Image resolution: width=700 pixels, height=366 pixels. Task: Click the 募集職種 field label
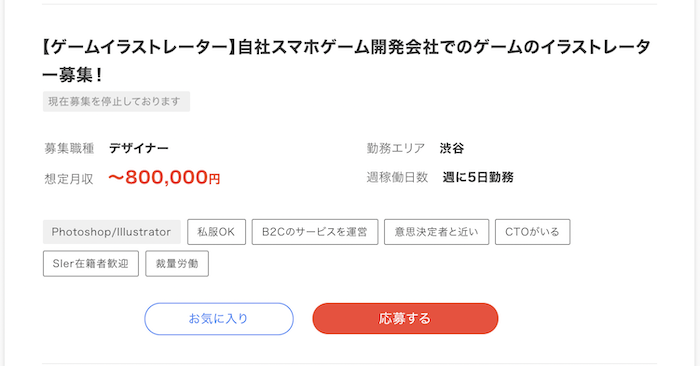[69, 148]
